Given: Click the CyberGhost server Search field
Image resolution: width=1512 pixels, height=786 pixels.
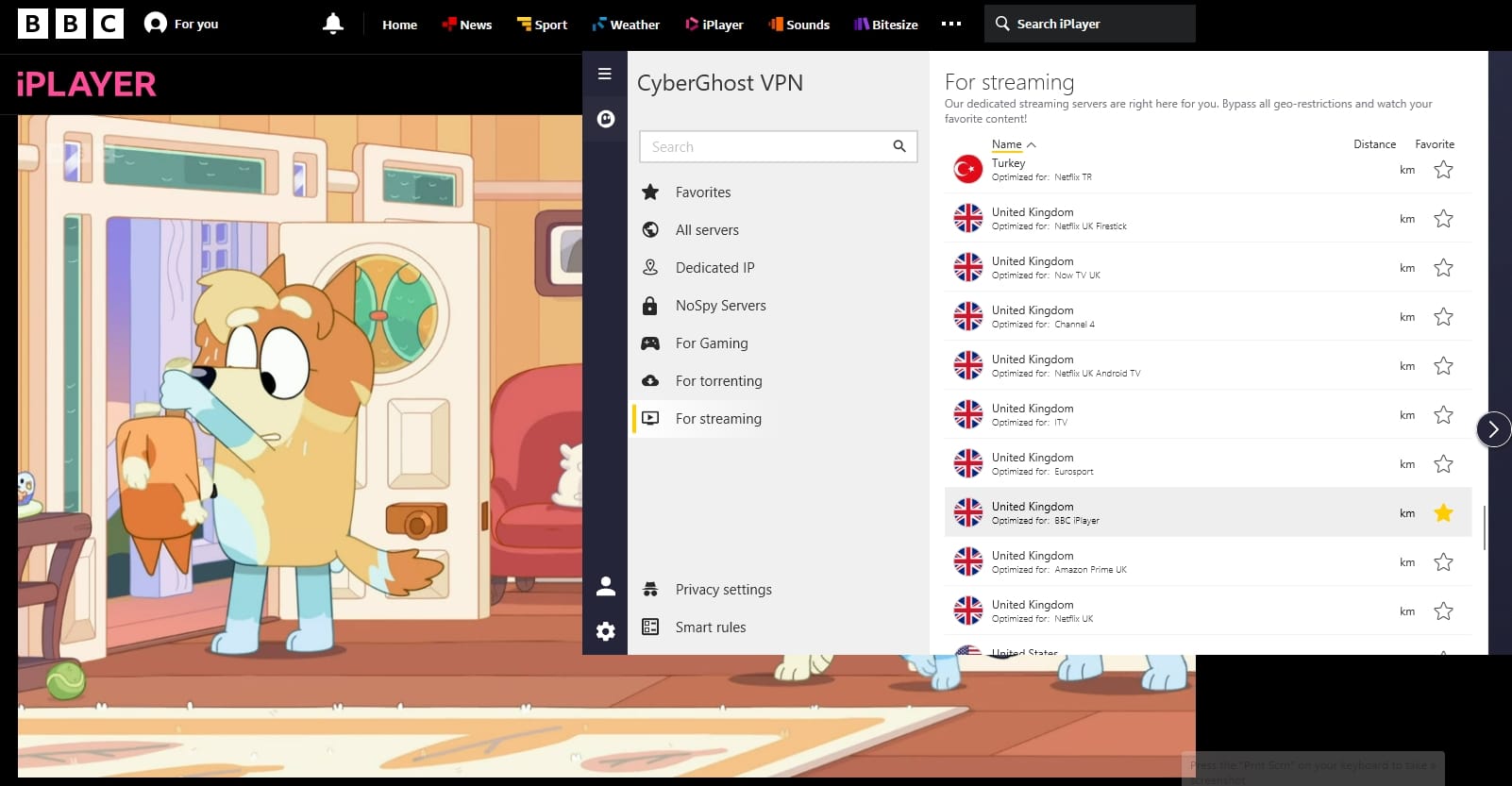Looking at the screenshot, I should (x=779, y=146).
